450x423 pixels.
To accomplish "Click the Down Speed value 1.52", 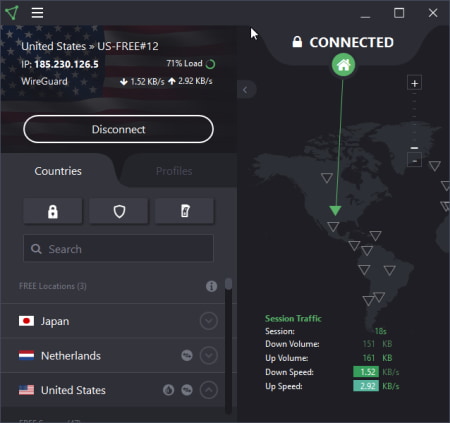I will coord(366,372).
